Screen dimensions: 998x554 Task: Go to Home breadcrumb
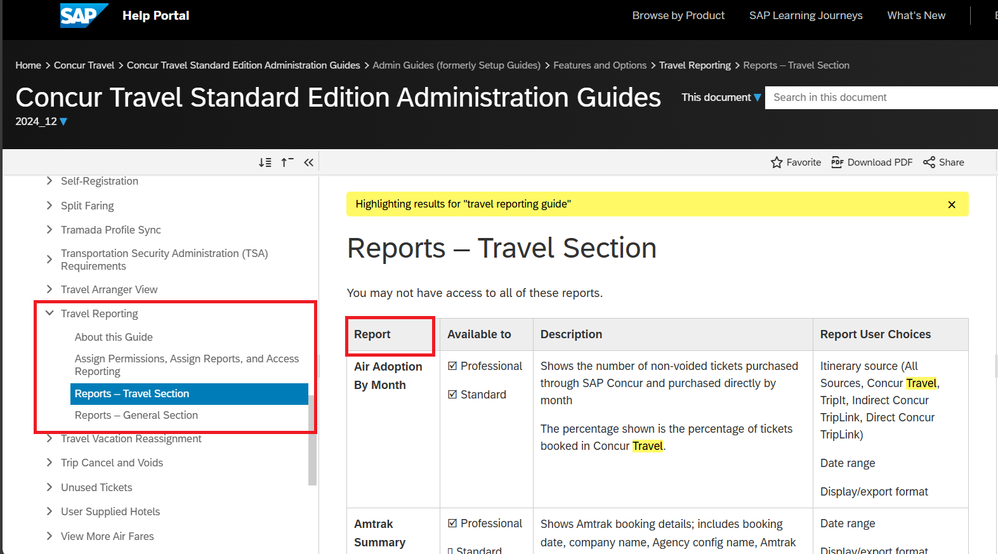point(28,65)
